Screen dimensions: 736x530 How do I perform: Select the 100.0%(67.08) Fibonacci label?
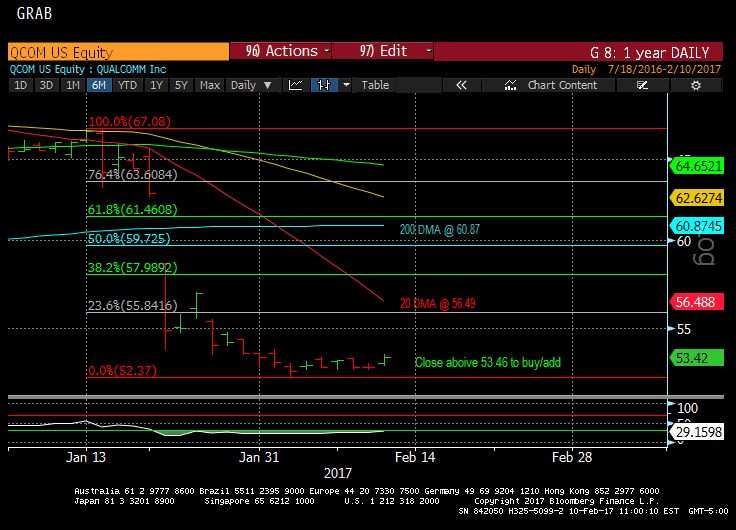tap(130, 122)
